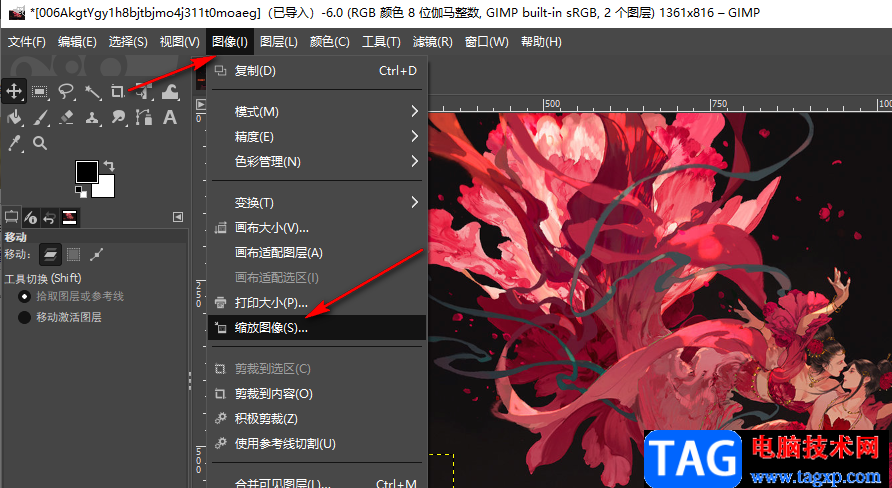Set the Move tool to move selections
The image size is (892, 488).
click(x=73, y=255)
